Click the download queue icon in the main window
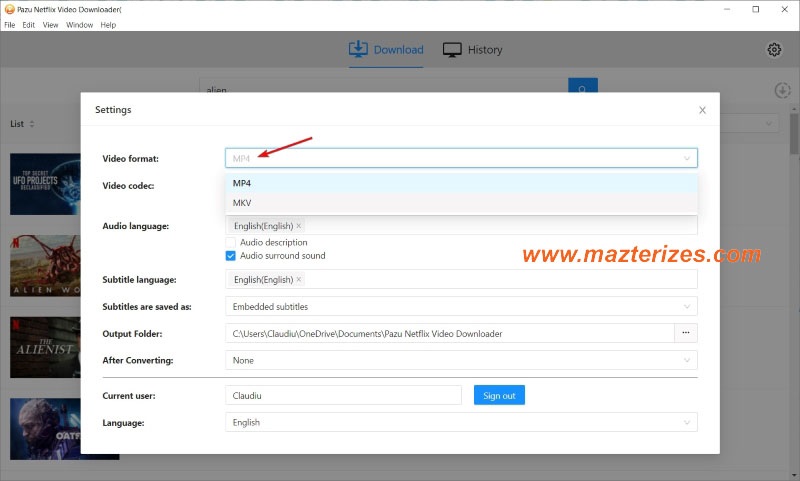This screenshot has height=481, width=800. pyautogui.click(x=782, y=91)
